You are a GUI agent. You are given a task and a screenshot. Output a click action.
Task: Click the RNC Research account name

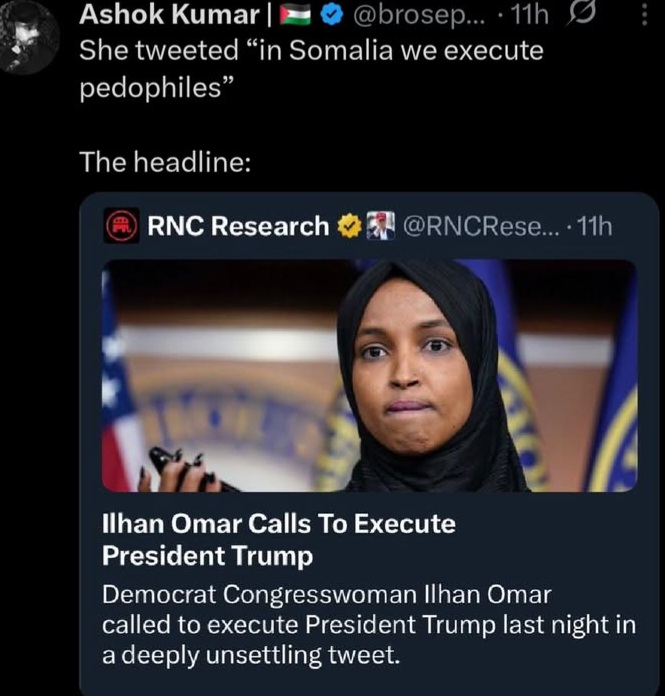[238, 227]
